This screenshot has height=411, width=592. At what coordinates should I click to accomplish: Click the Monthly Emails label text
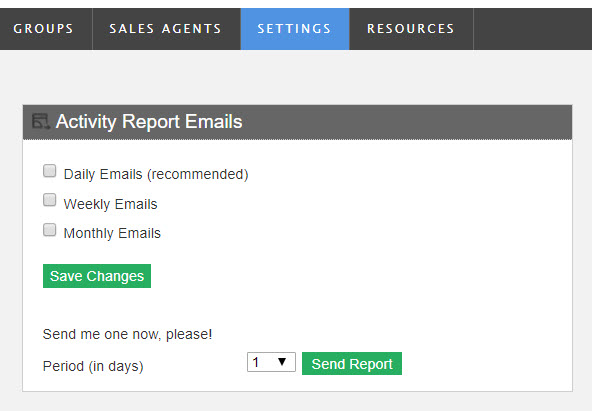(x=112, y=233)
